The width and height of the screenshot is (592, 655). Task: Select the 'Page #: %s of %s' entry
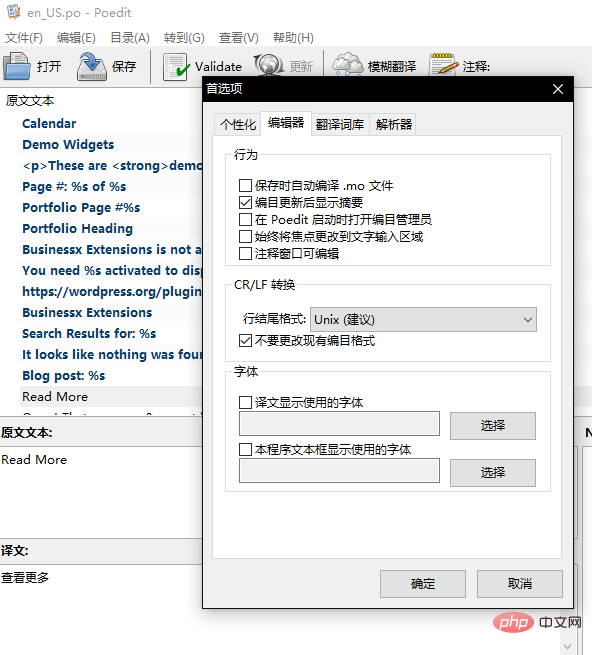point(74,187)
